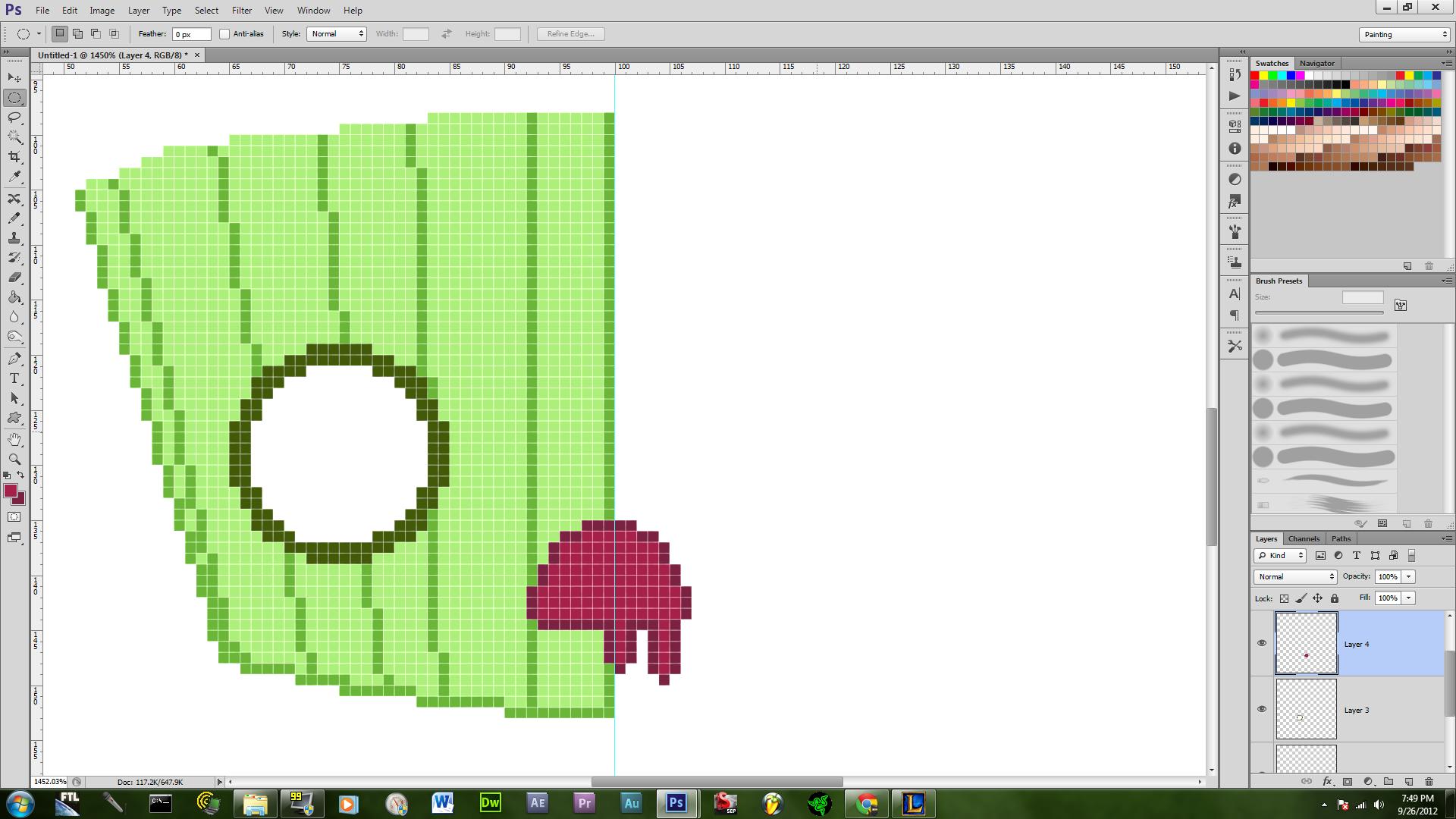
Task: Toggle lock image pixels brush icon
Action: pyautogui.click(x=1300, y=598)
